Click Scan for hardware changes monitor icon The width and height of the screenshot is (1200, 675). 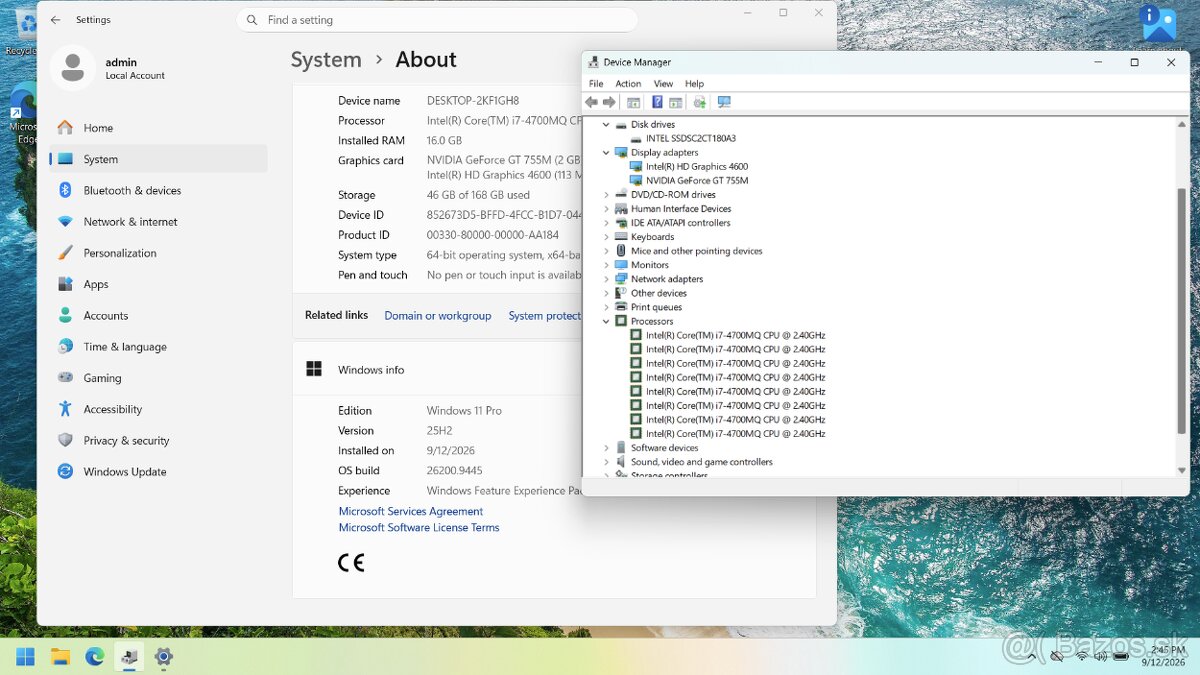[x=724, y=102]
